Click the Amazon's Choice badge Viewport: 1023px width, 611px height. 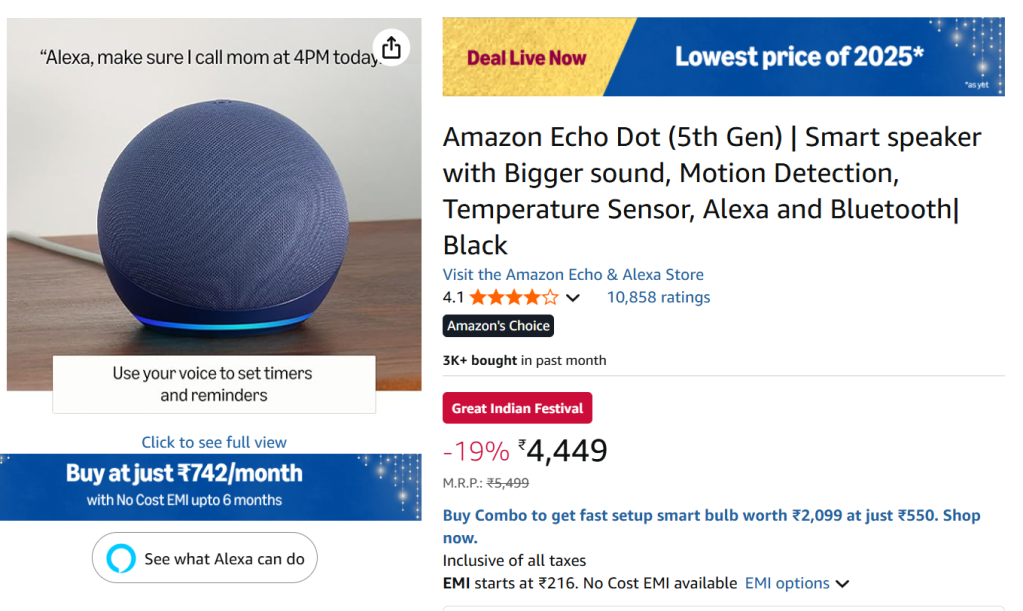498,326
